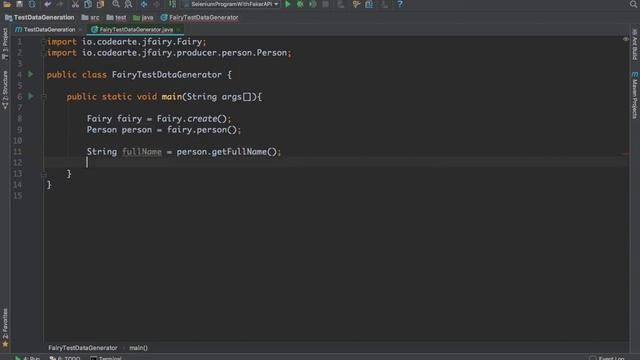
Task: Open the Maven Projects panel from the right sidebar
Action: pyautogui.click(x=635, y=96)
